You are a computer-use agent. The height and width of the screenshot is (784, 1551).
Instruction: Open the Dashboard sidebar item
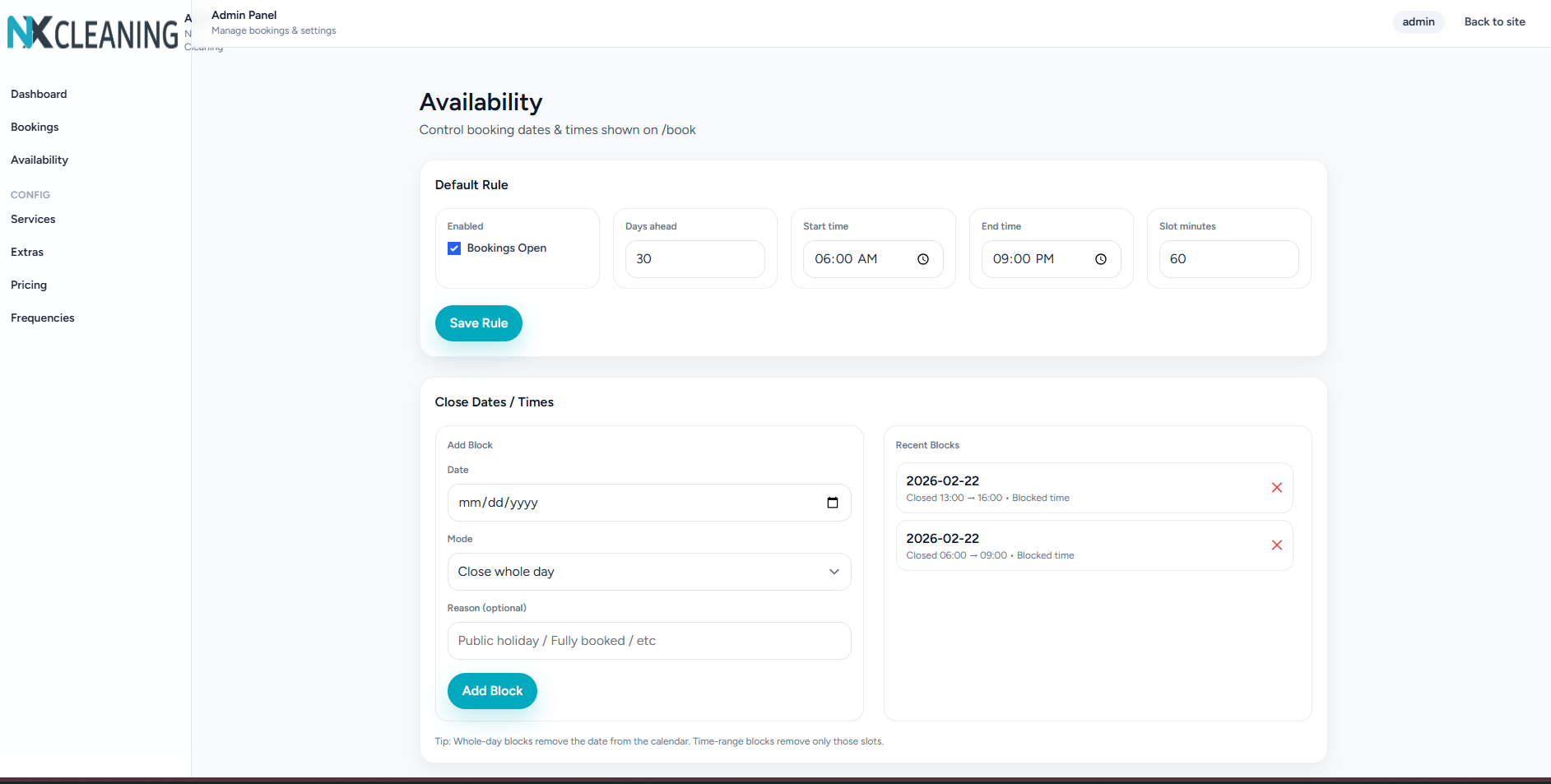[x=39, y=94]
